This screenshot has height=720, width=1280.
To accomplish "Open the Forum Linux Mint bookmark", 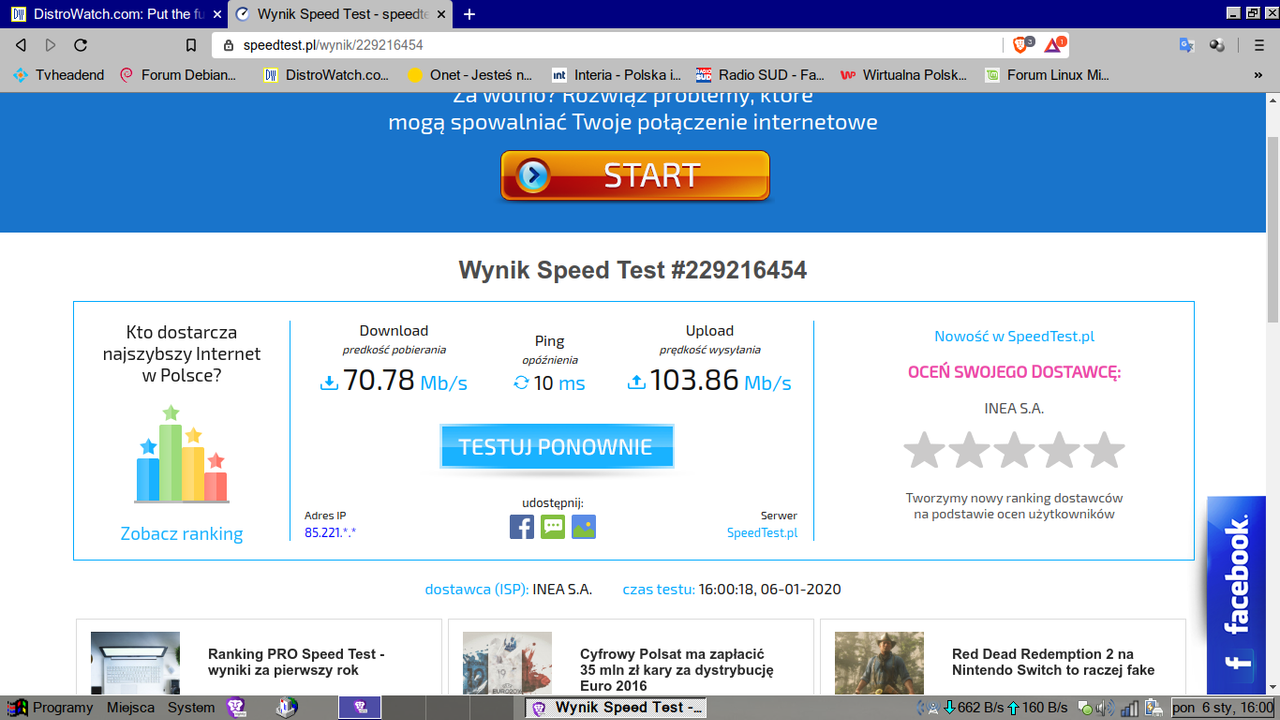I will (1048, 75).
